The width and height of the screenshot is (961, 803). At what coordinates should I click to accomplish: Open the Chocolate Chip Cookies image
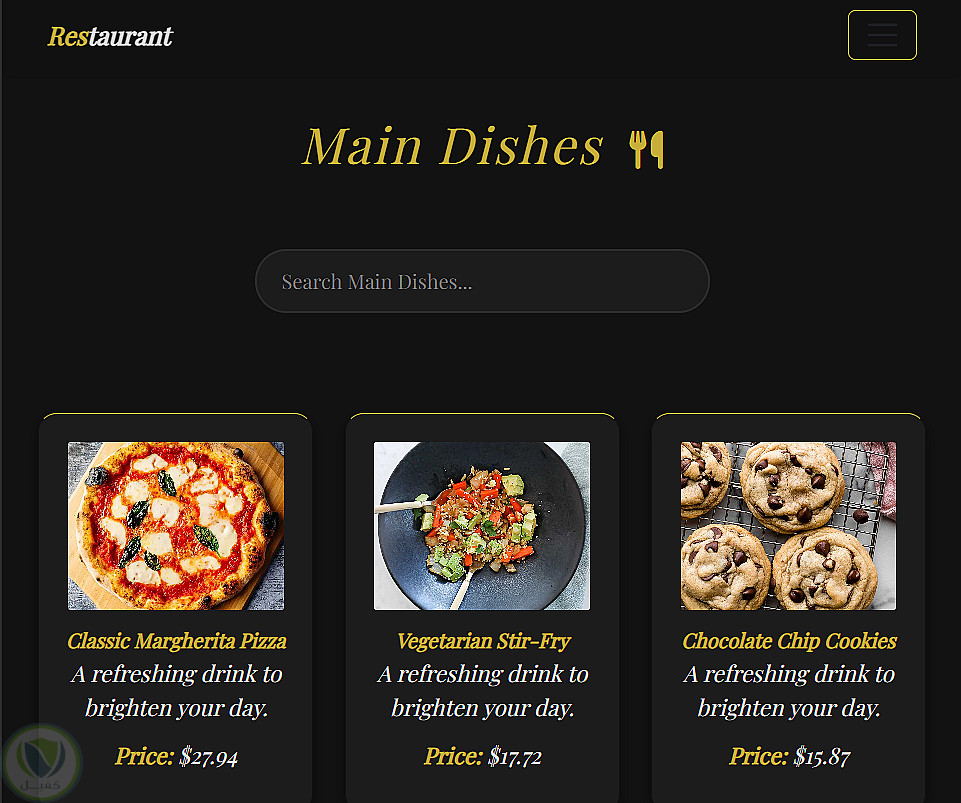tap(788, 526)
